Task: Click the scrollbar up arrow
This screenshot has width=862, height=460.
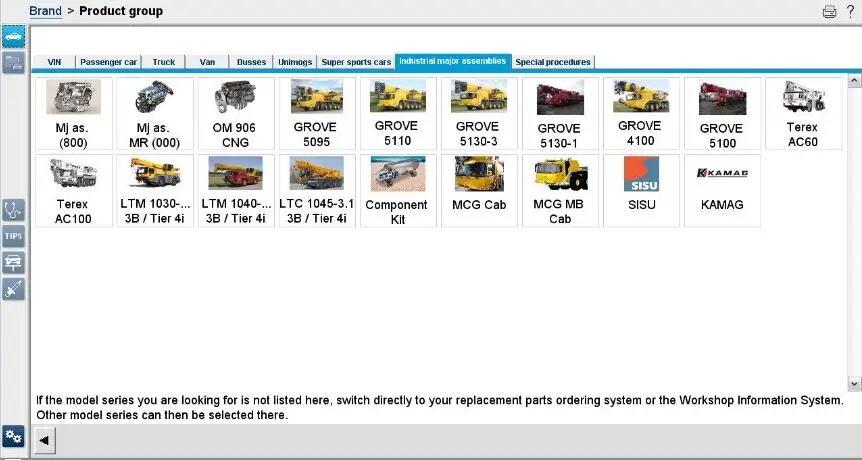Action: click(854, 82)
